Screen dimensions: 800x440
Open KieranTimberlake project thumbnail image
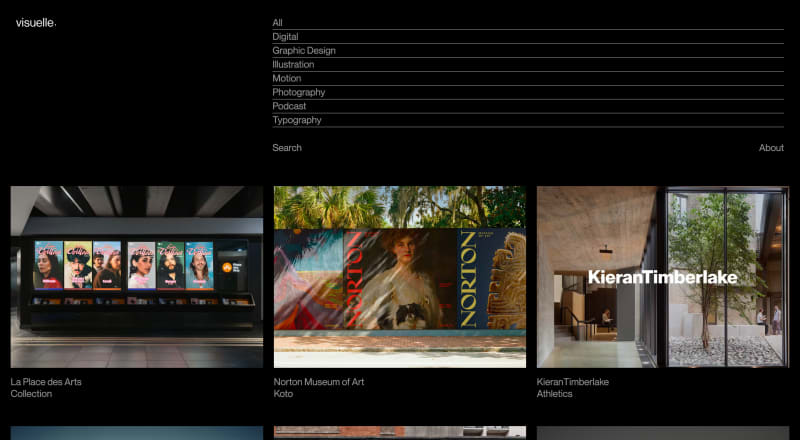663,277
